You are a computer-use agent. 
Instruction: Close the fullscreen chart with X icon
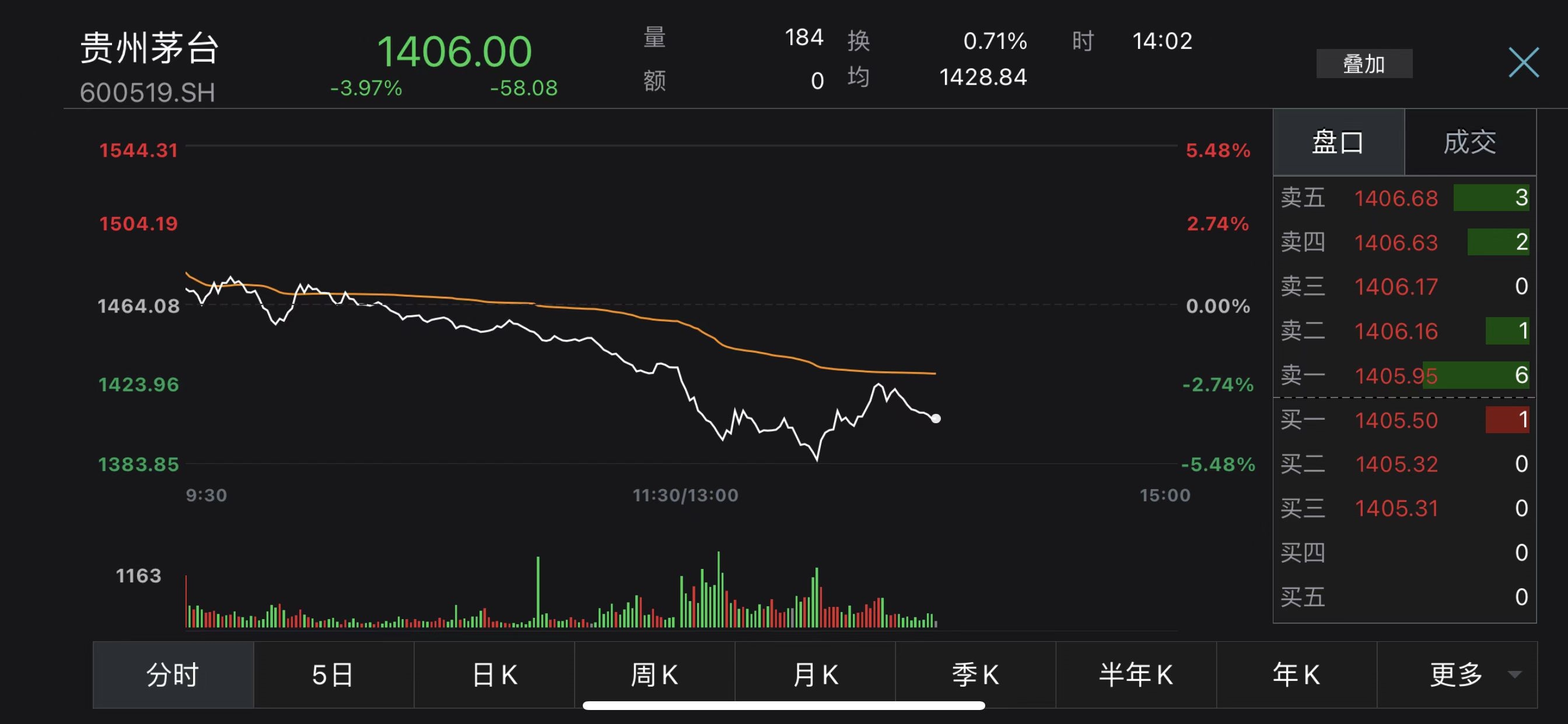[1523, 62]
